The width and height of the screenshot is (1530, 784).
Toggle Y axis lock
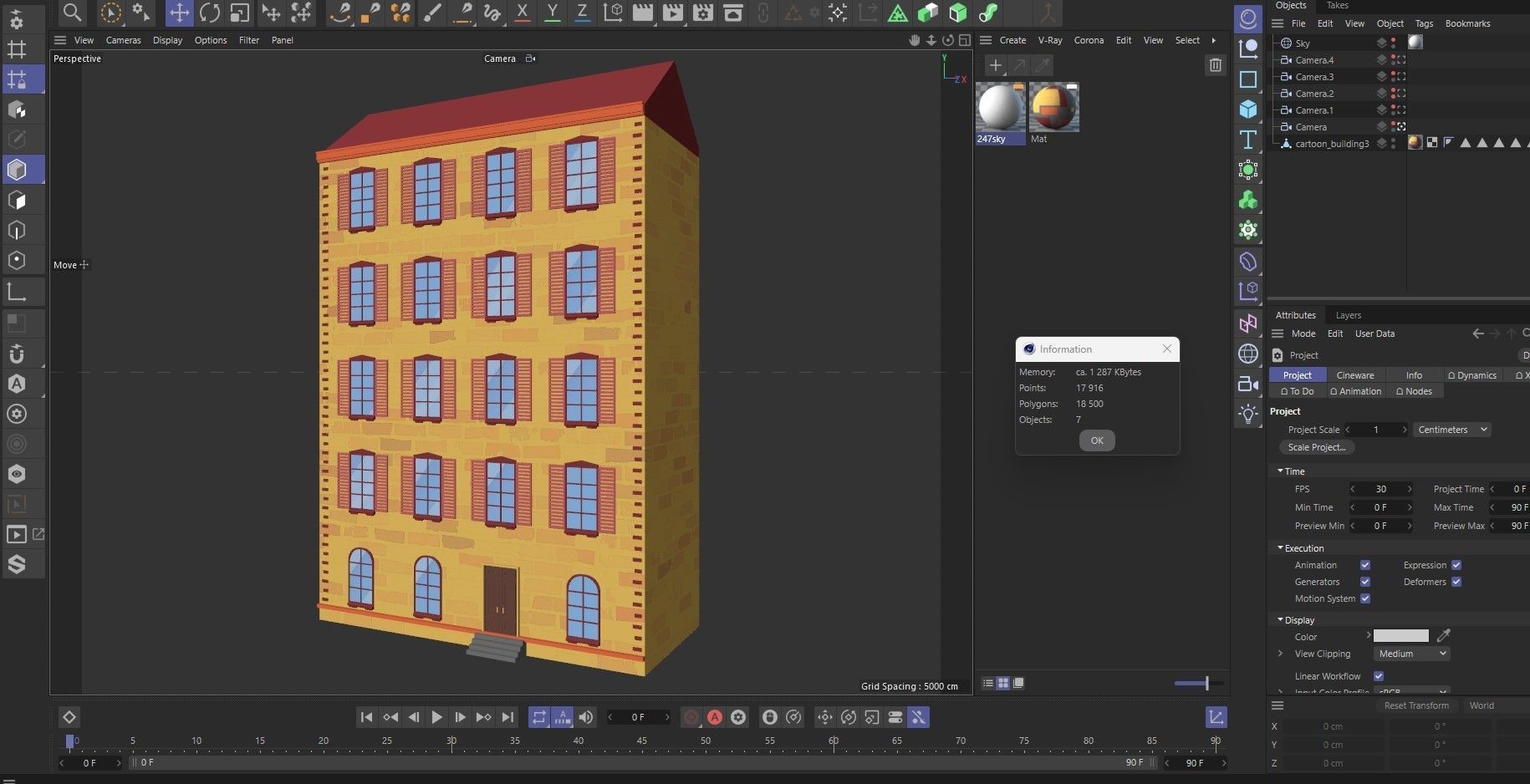click(x=552, y=13)
